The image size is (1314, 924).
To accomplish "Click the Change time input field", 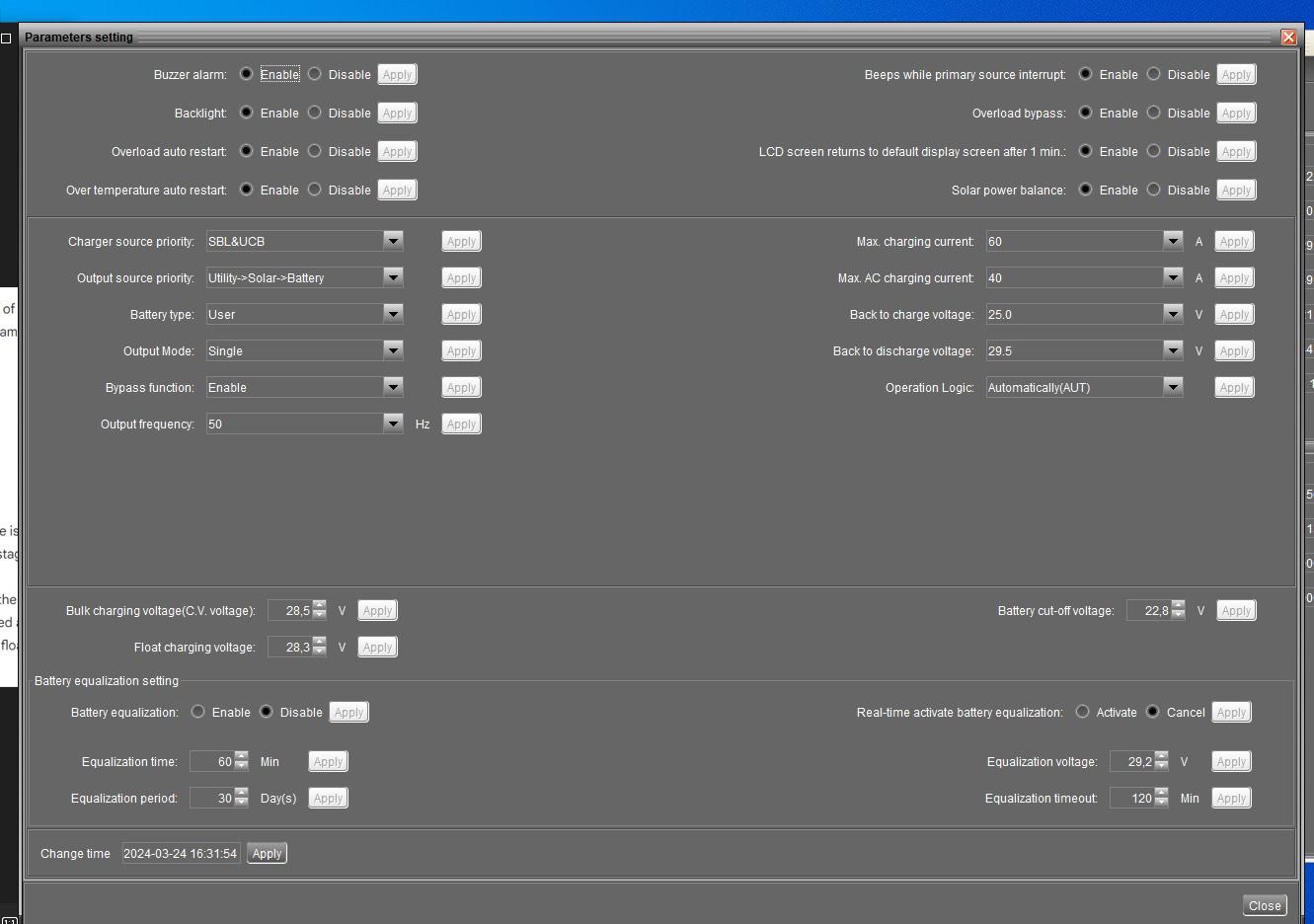I will coord(181,853).
